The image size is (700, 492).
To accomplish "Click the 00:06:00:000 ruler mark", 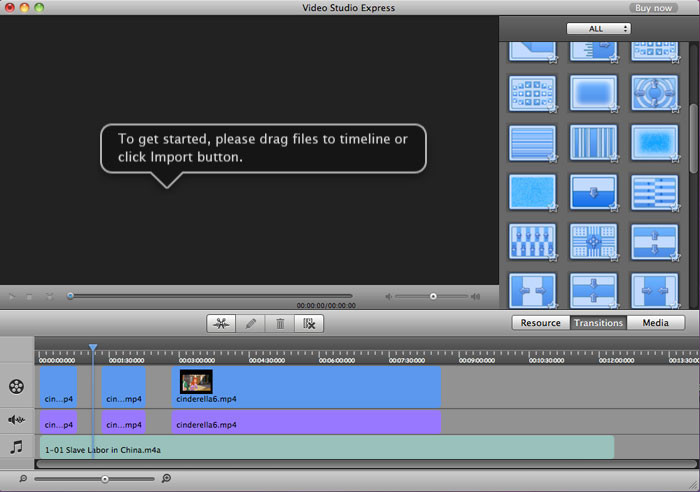I will pos(337,360).
